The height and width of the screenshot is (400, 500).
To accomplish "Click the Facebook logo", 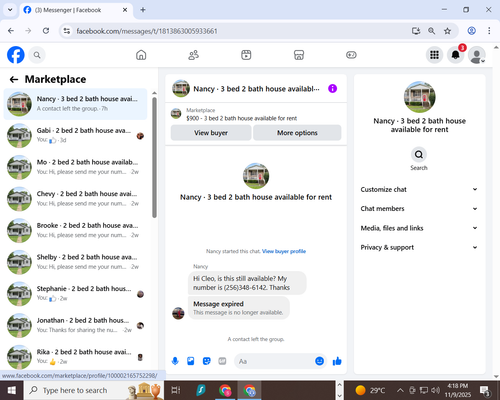I will (x=16, y=55).
